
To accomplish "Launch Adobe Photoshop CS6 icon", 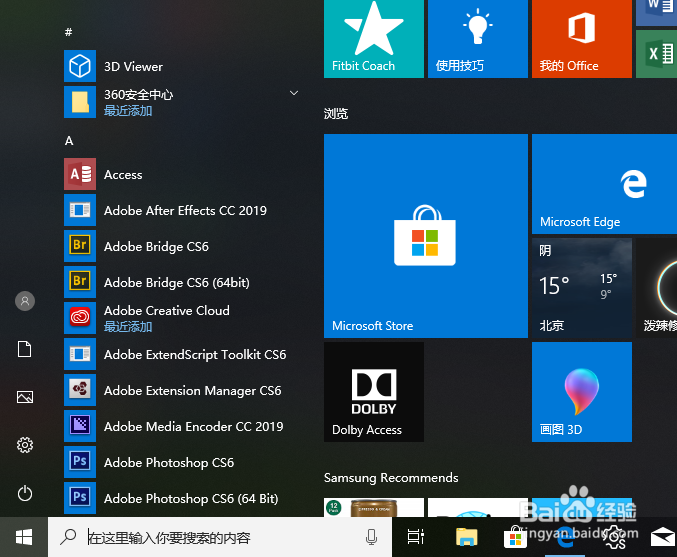I will point(80,462).
